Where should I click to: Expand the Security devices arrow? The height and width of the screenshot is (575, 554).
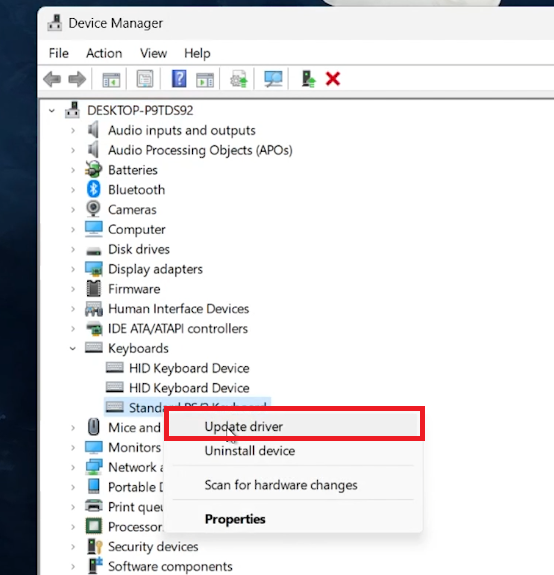click(73, 546)
